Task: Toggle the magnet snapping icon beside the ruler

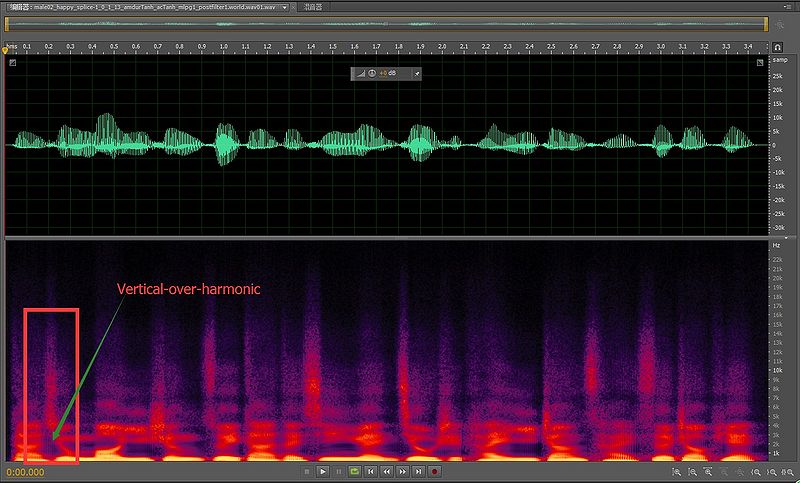Action: [x=777, y=47]
